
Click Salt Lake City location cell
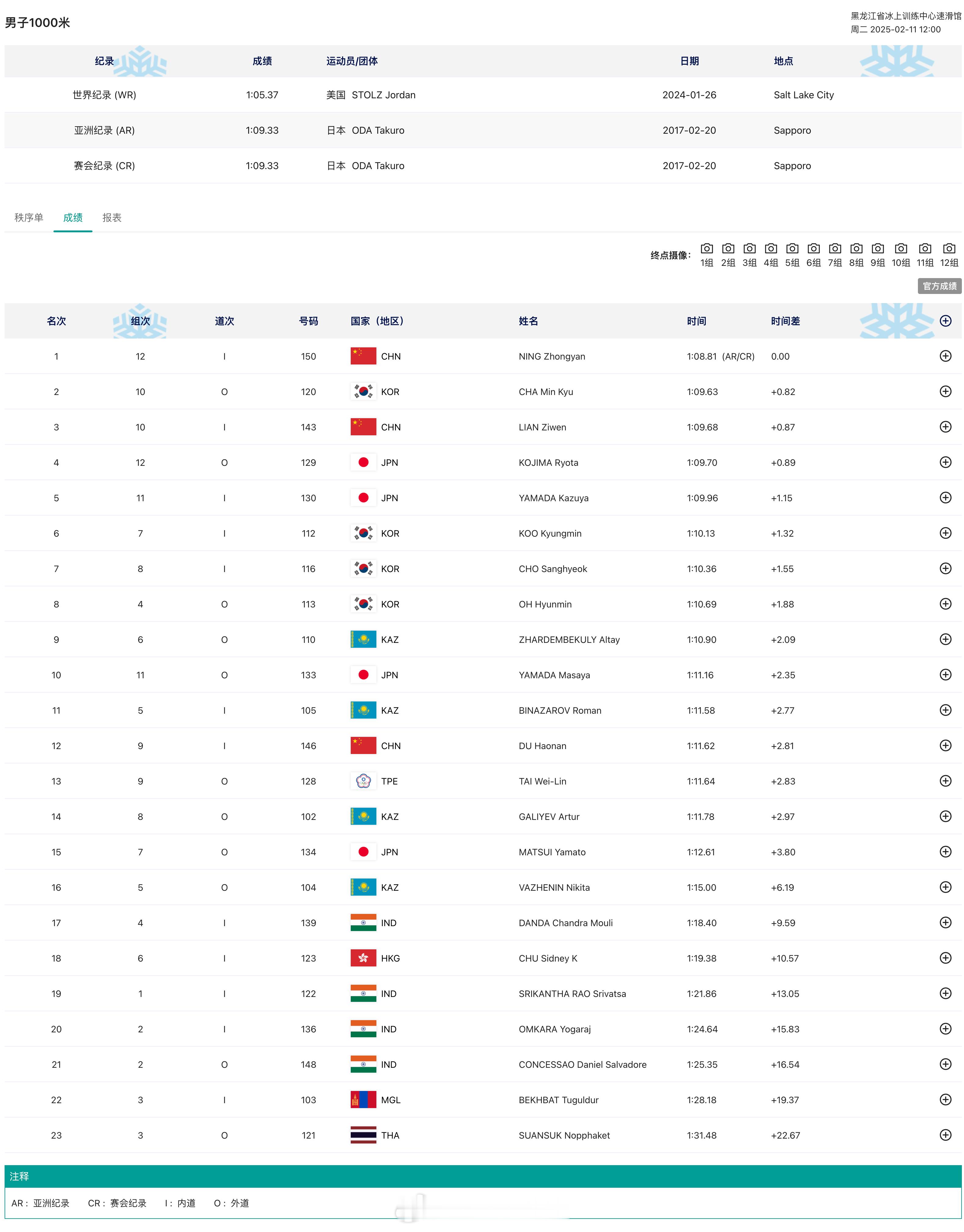804,95
